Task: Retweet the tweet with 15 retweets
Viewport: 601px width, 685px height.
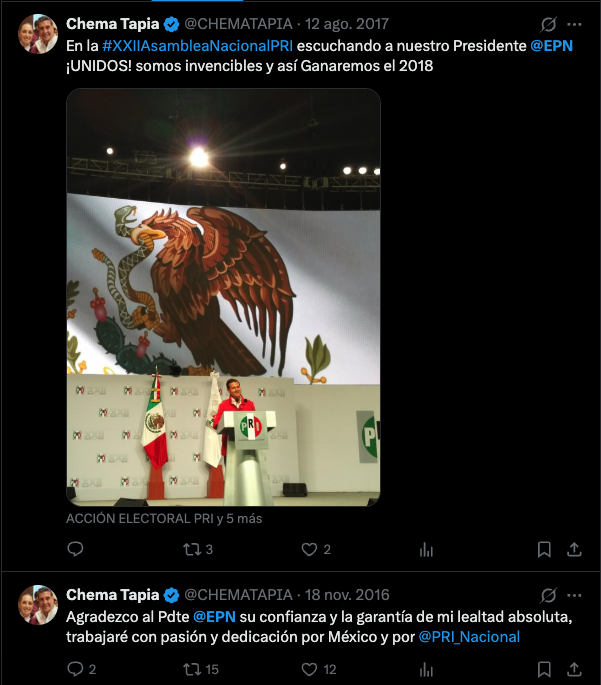Action: [200, 669]
